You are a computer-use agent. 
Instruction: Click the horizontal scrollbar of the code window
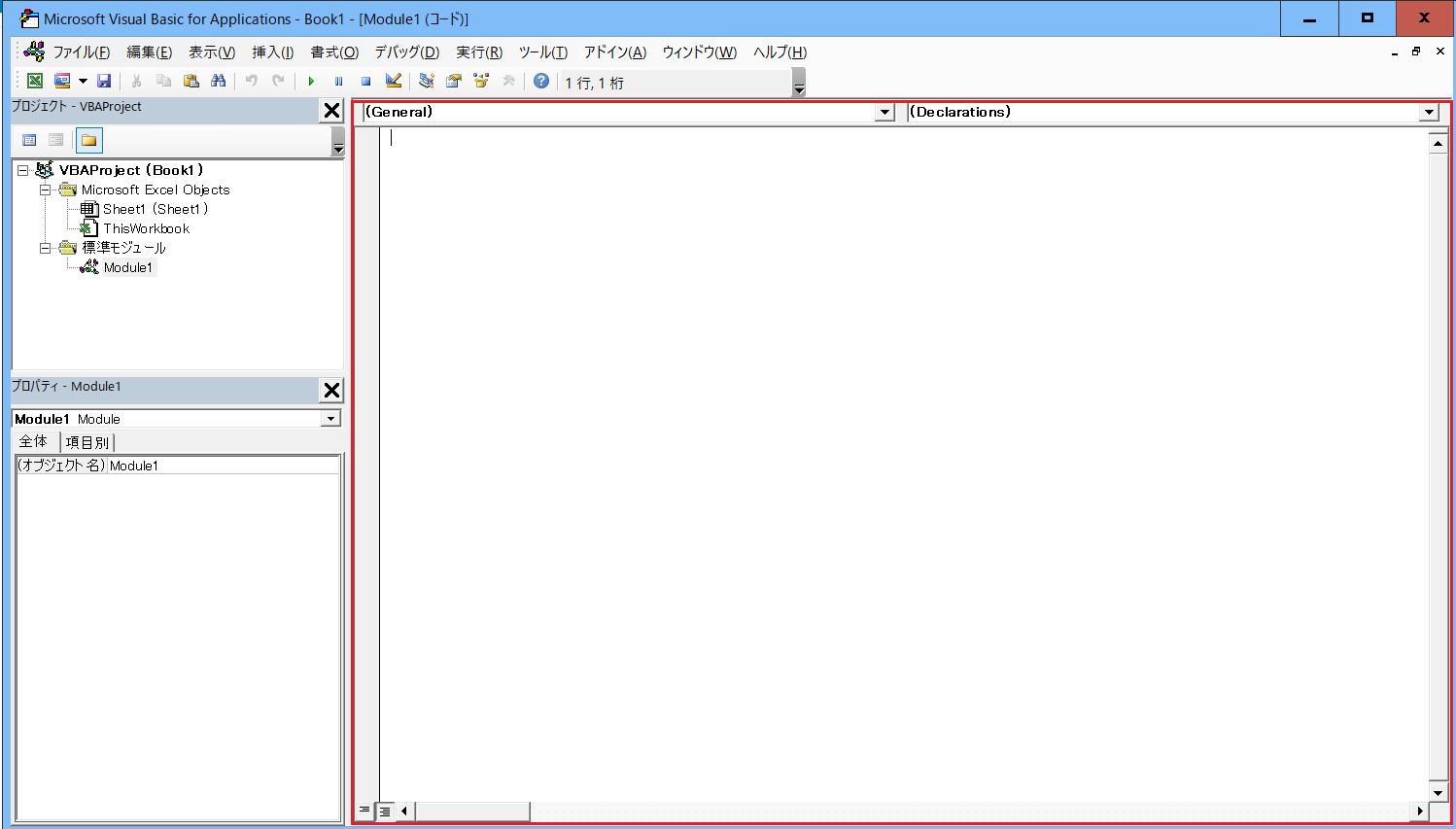coord(471,811)
